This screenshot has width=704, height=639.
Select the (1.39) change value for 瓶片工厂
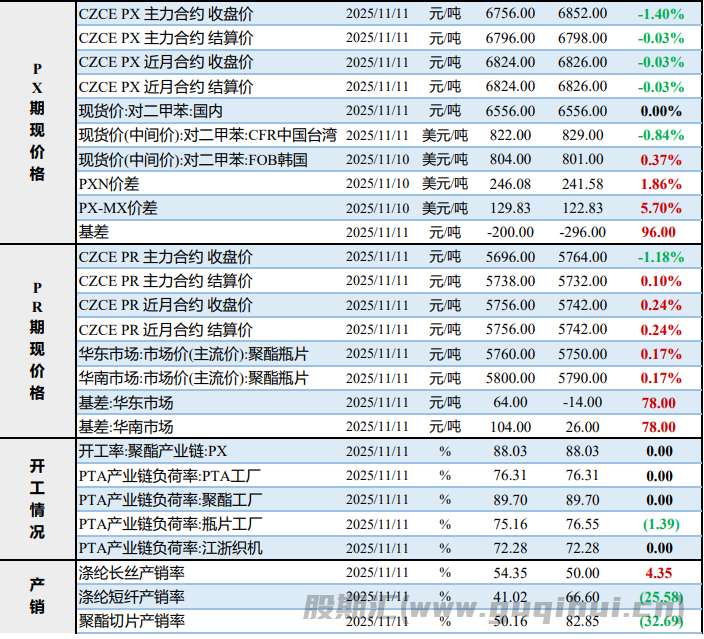(x=660, y=524)
